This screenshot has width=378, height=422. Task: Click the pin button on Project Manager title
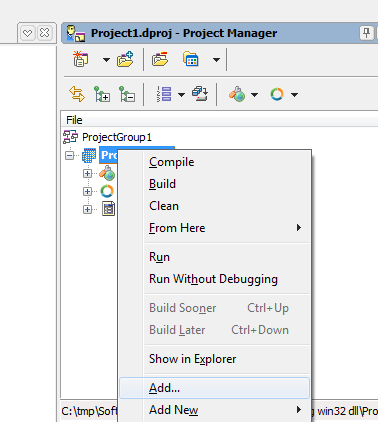(366, 33)
